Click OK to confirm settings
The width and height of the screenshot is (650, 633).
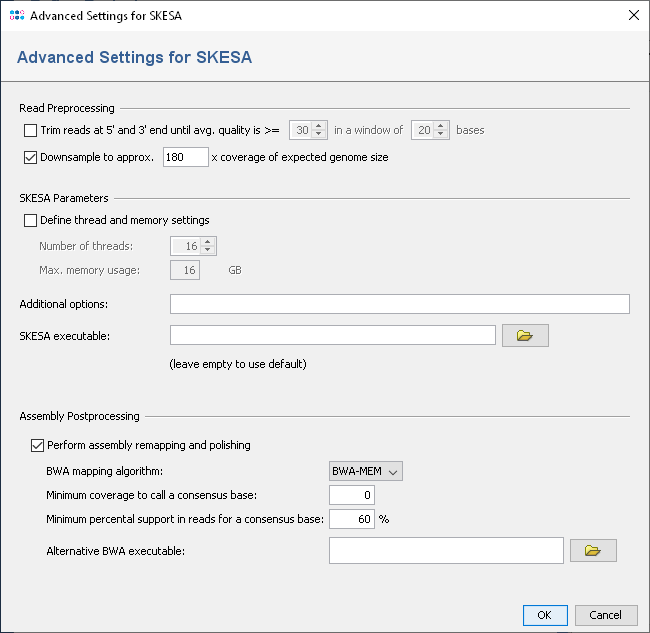click(x=544, y=615)
